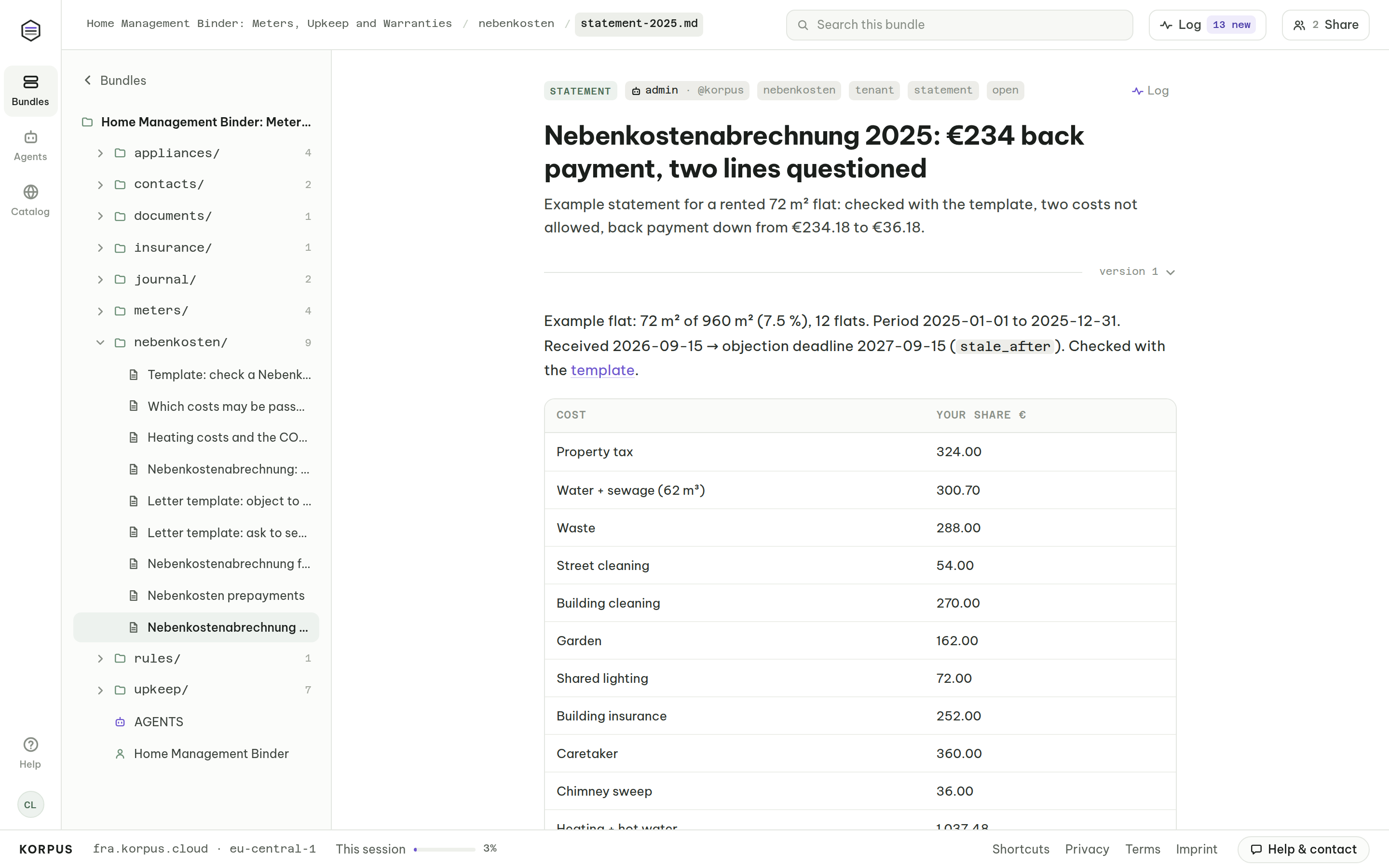
Task: Open the AGENTS file in tree
Action: (196, 722)
